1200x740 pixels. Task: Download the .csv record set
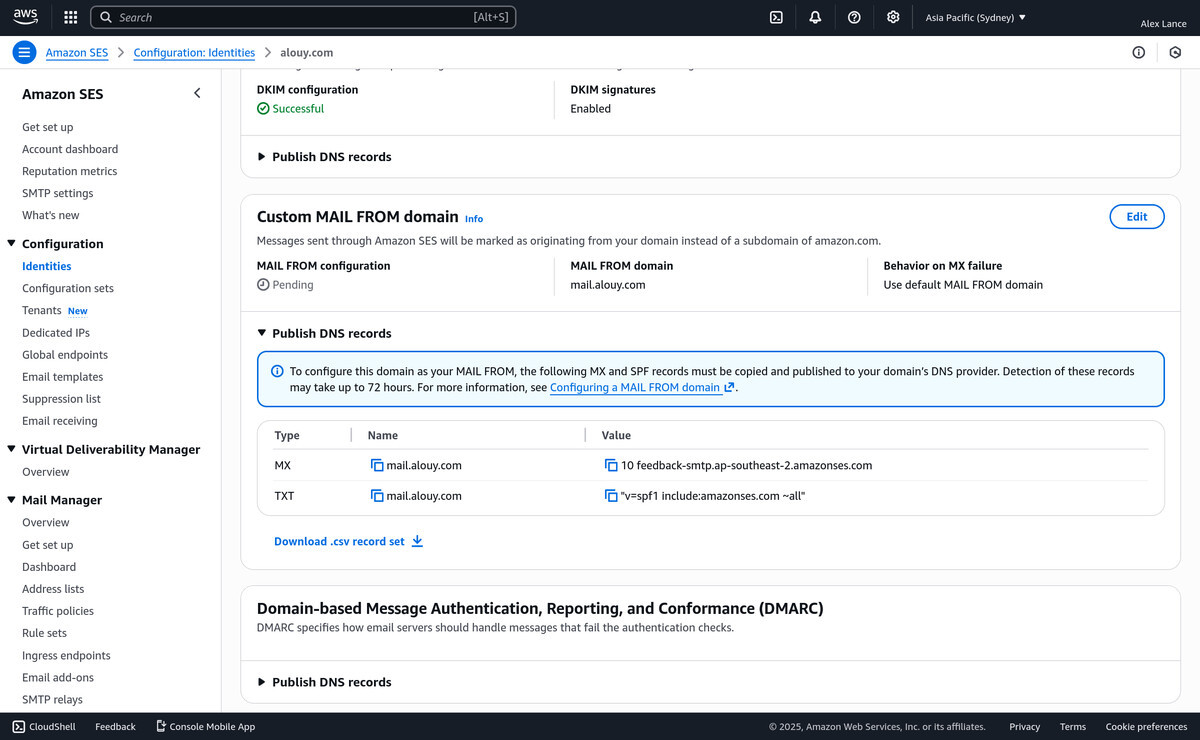tap(348, 541)
